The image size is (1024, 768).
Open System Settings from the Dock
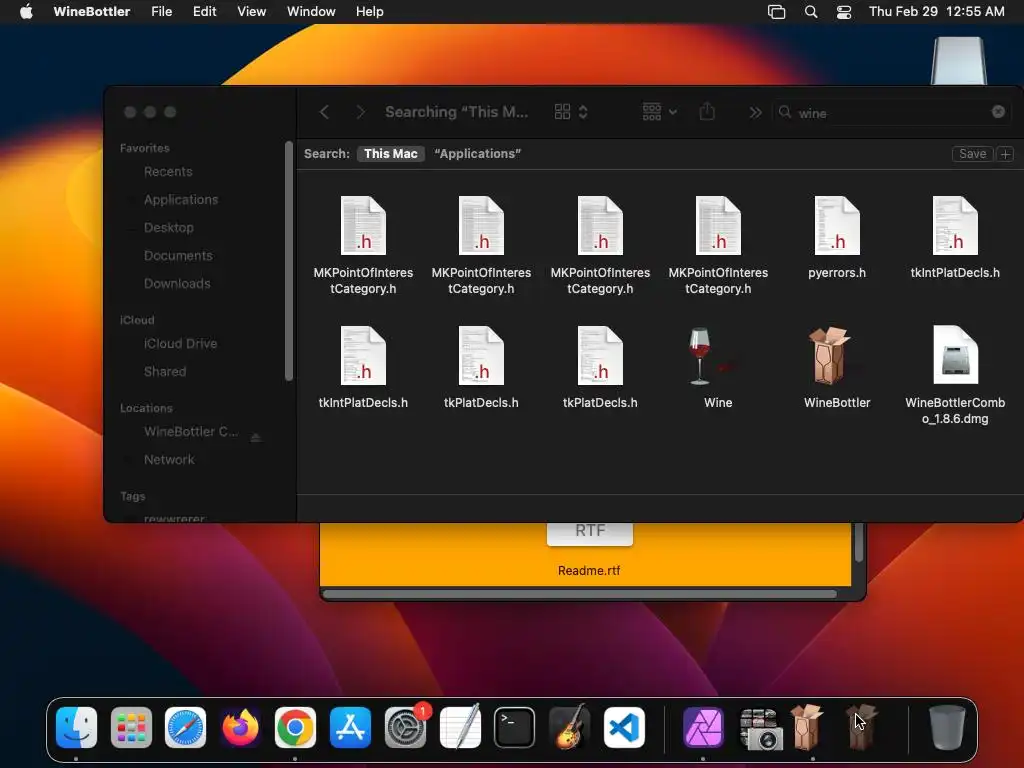(x=406, y=727)
